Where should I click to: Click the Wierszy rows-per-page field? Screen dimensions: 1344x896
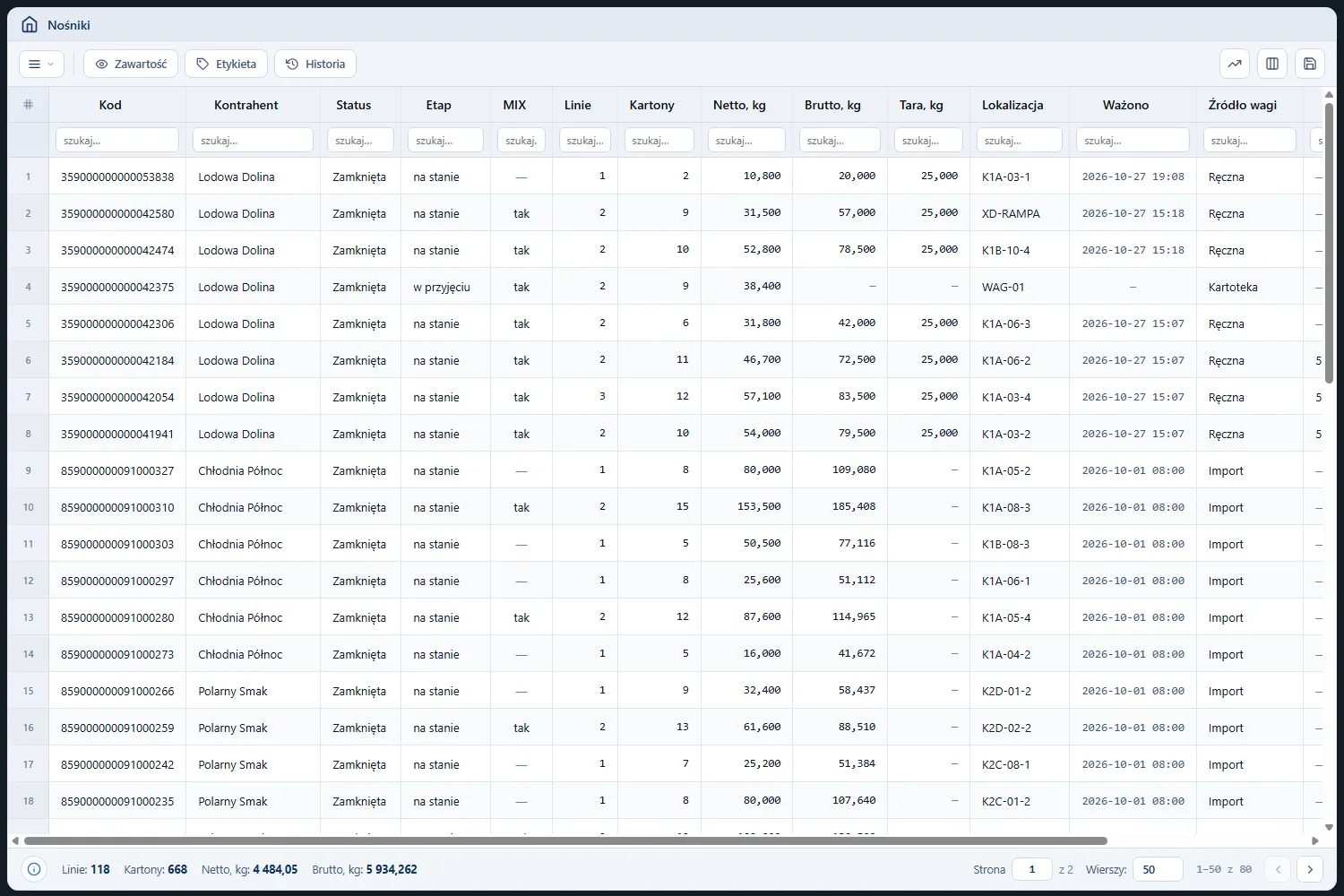[x=1158, y=869]
